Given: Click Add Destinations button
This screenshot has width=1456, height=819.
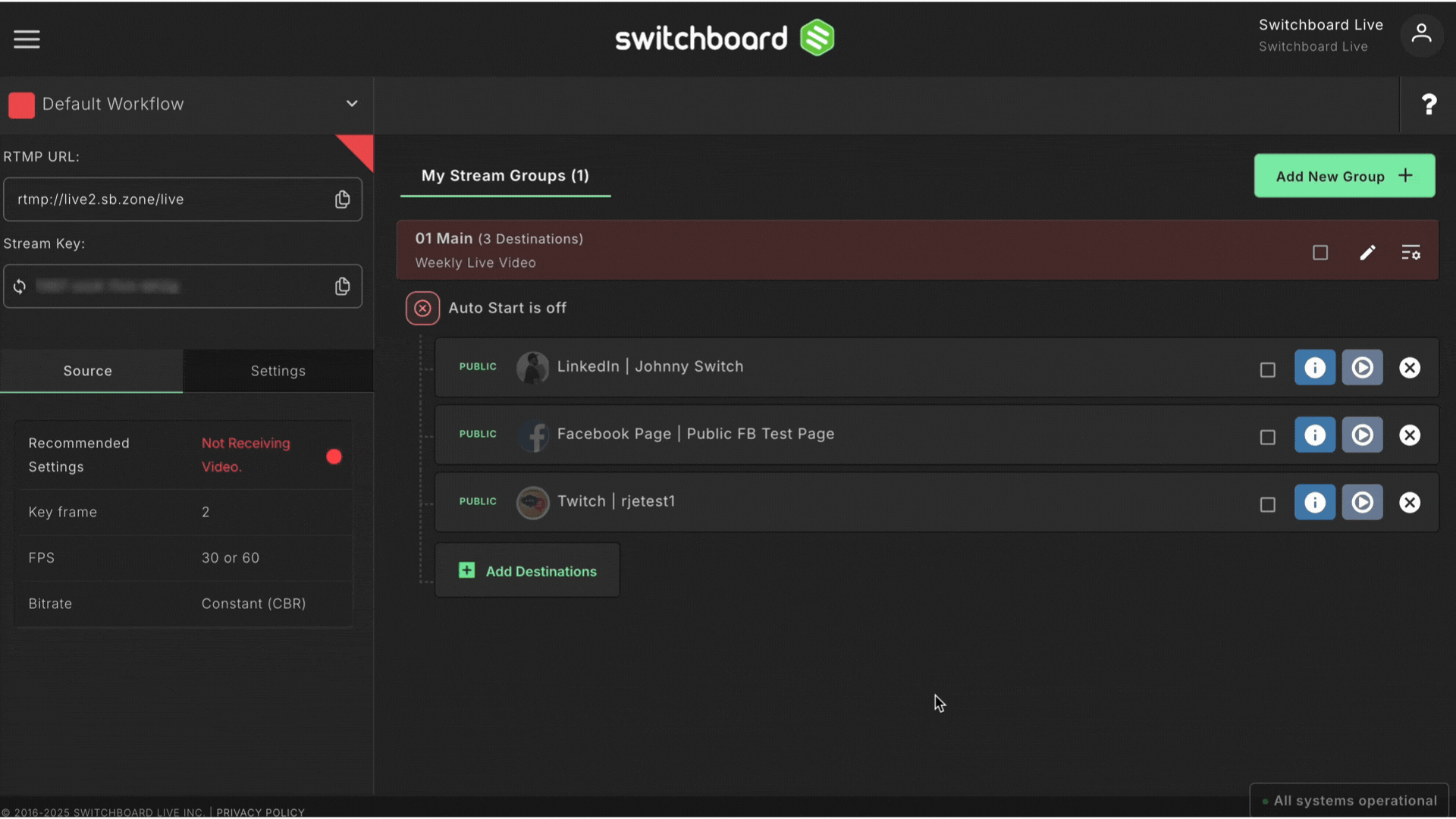Looking at the screenshot, I should click(x=527, y=571).
